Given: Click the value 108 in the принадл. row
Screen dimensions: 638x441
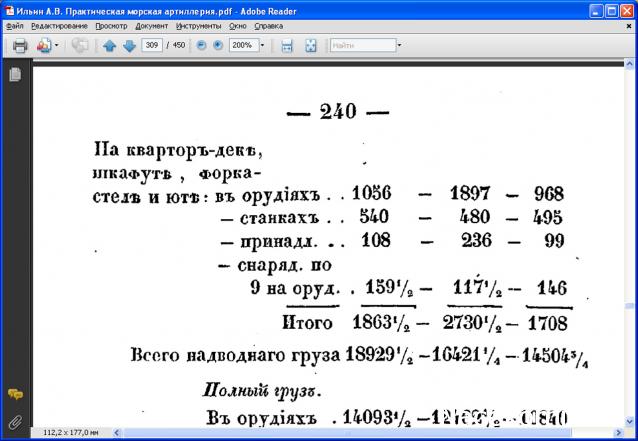Looking at the screenshot, I should coord(376,240).
